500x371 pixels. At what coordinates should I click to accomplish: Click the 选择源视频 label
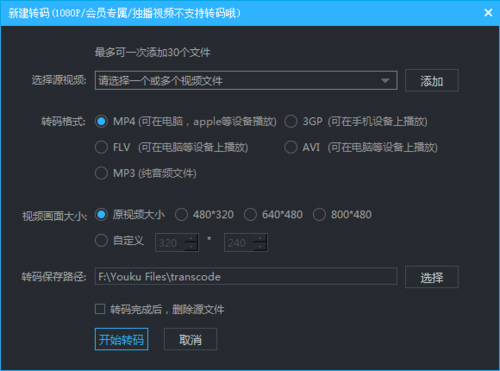(x=59, y=80)
